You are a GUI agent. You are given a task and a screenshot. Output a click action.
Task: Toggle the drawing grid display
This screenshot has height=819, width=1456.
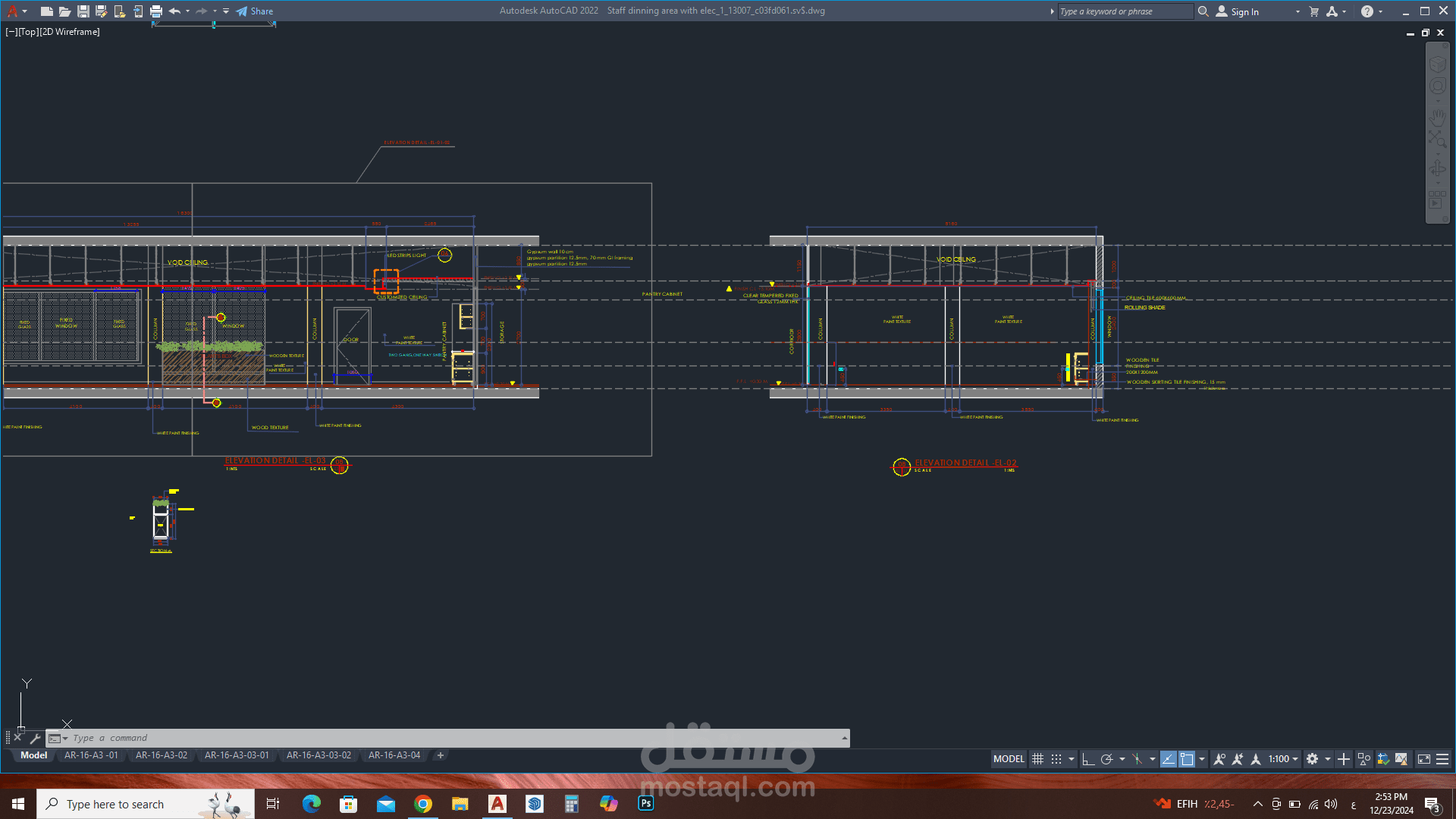pos(1037,759)
